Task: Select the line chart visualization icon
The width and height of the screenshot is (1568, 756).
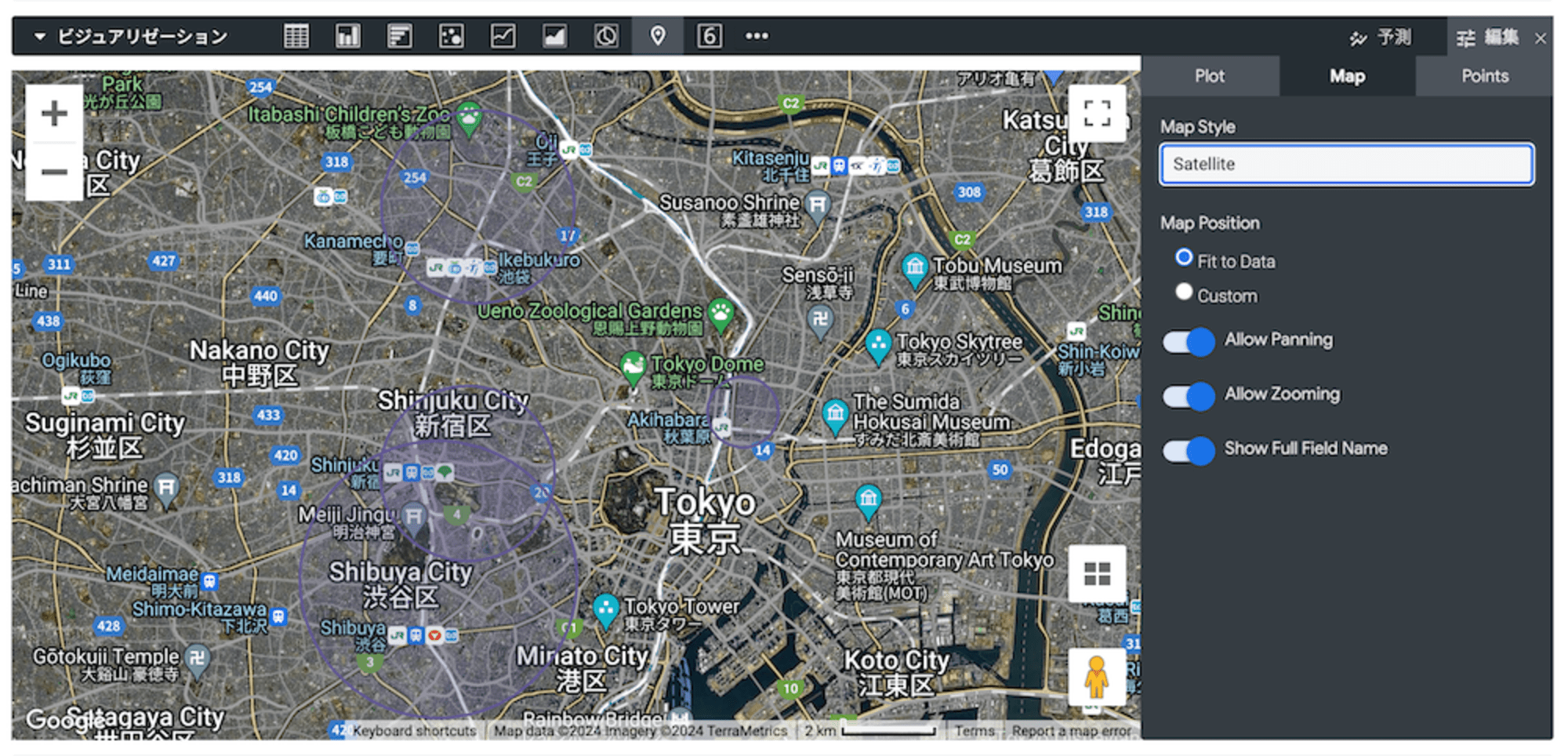Action: pos(503,36)
